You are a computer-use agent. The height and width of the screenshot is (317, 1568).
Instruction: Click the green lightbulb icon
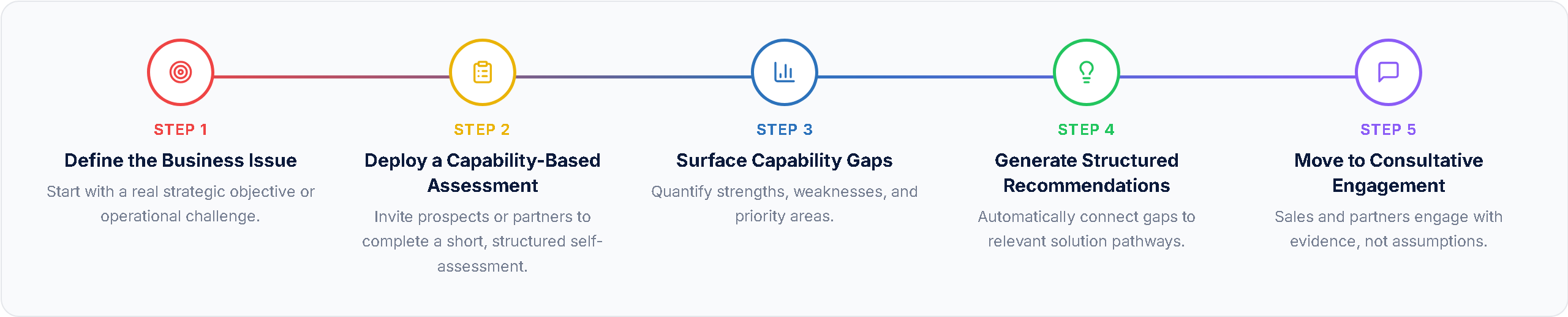pos(1087,72)
